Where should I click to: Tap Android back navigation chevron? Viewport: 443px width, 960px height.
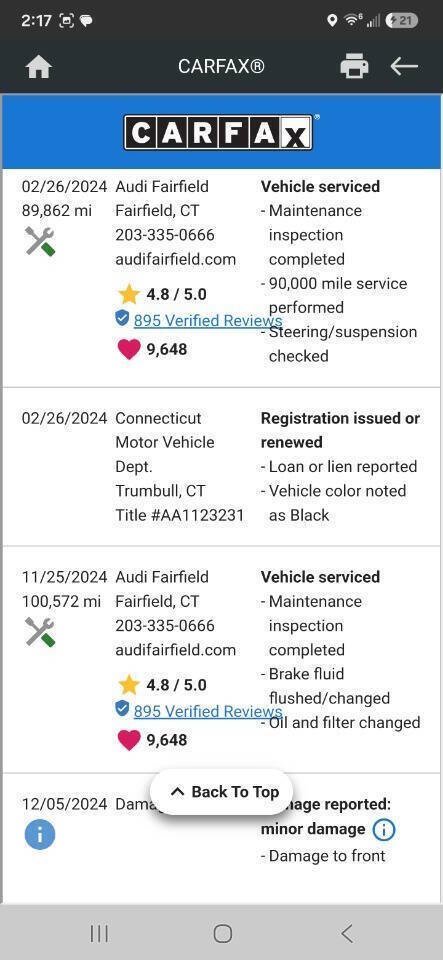point(347,934)
